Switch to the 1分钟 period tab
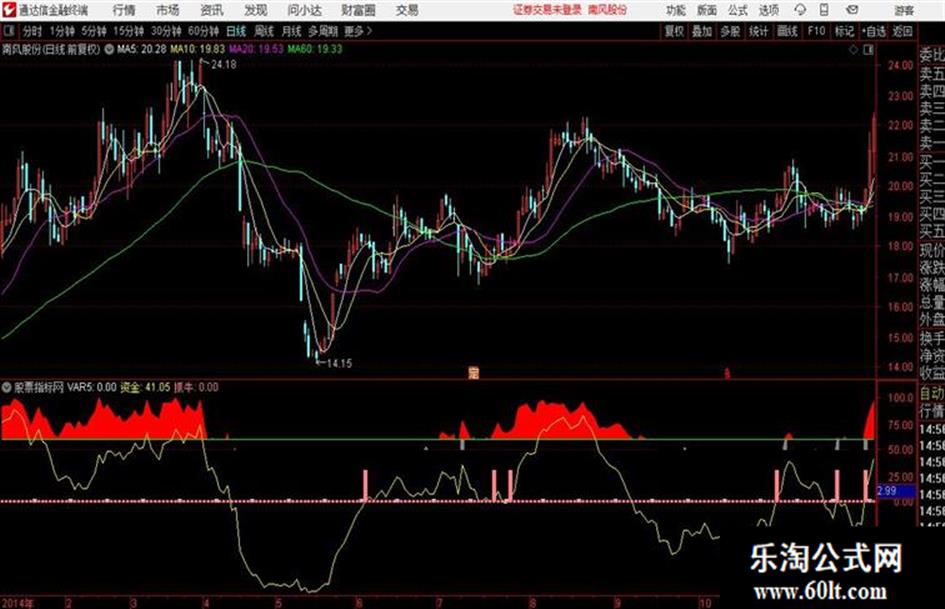Screen dimensions: 945x609 click(x=62, y=31)
